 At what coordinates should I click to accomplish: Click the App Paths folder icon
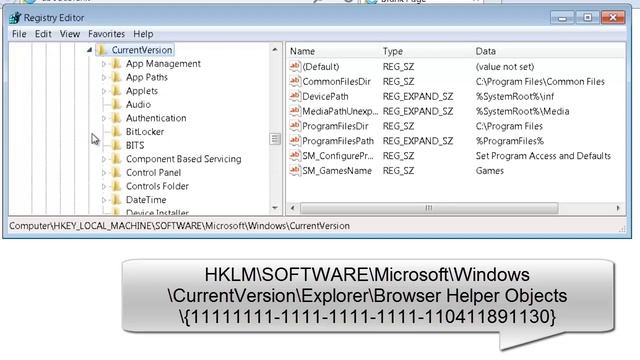117,77
